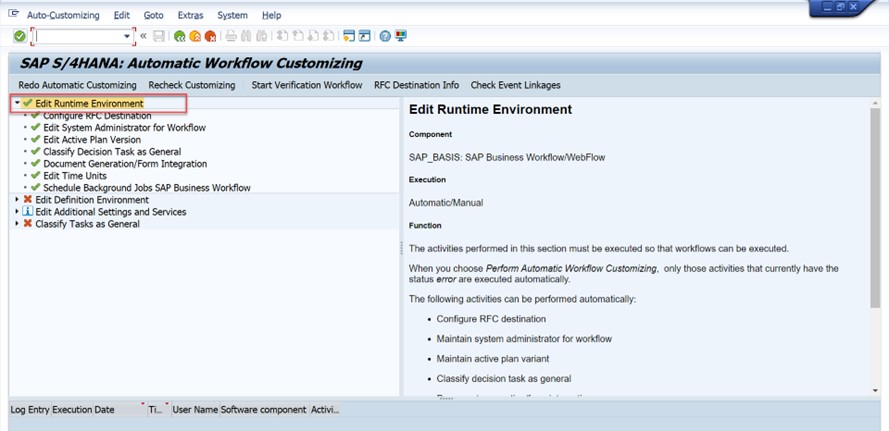
Task: Click RFC Destination Info button
Action: coord(417,85)
